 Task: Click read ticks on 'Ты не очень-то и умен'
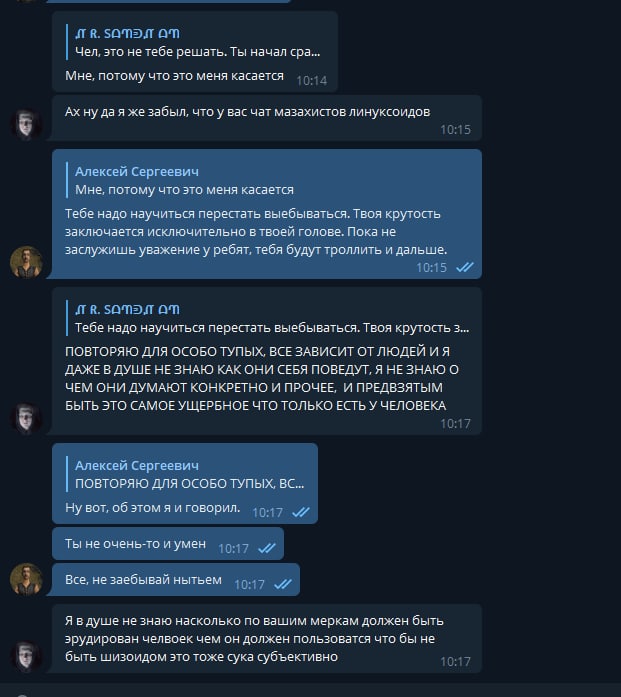(x=267, y=548)
